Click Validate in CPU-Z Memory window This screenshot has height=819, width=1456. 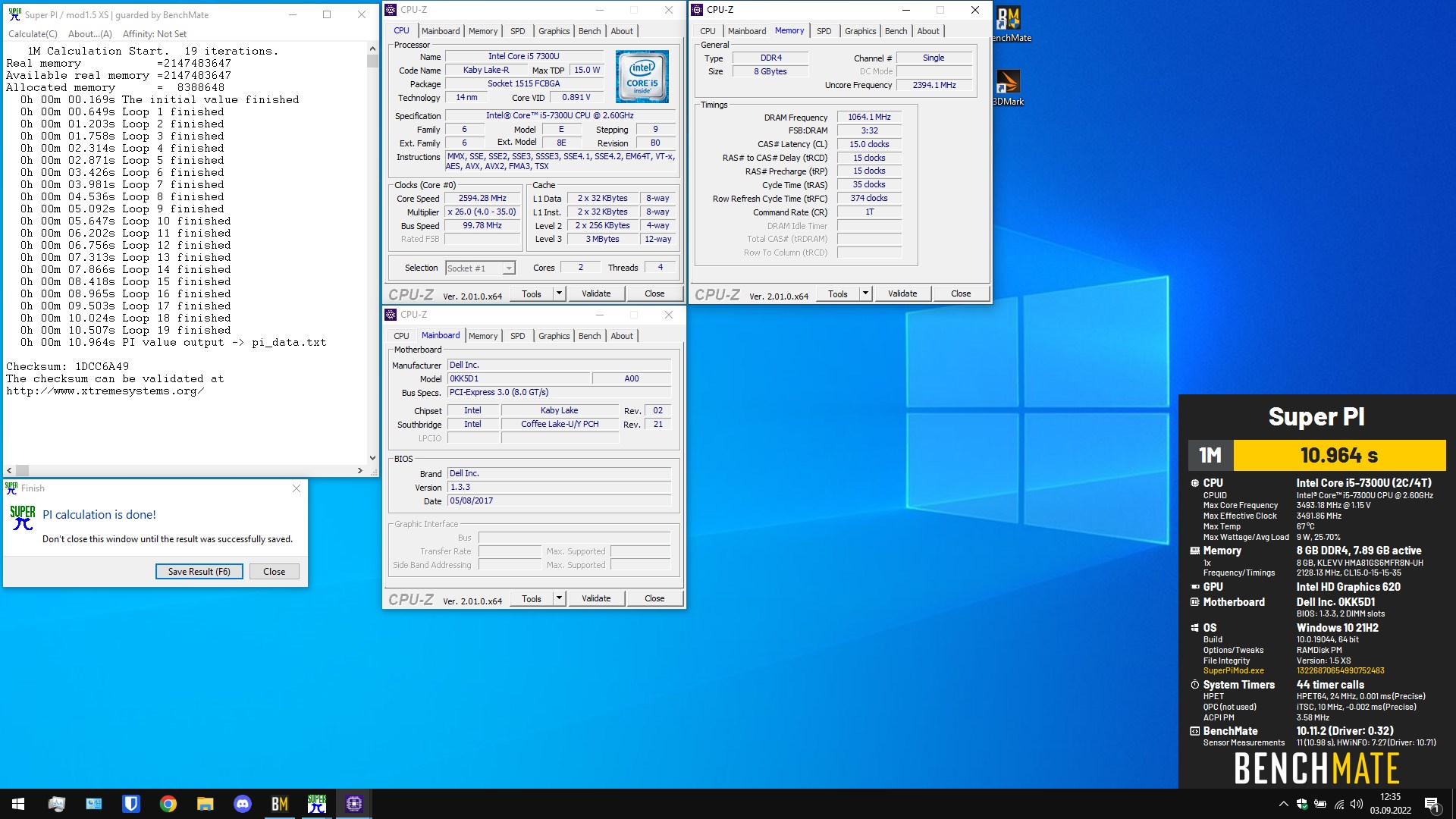(902, 293)
